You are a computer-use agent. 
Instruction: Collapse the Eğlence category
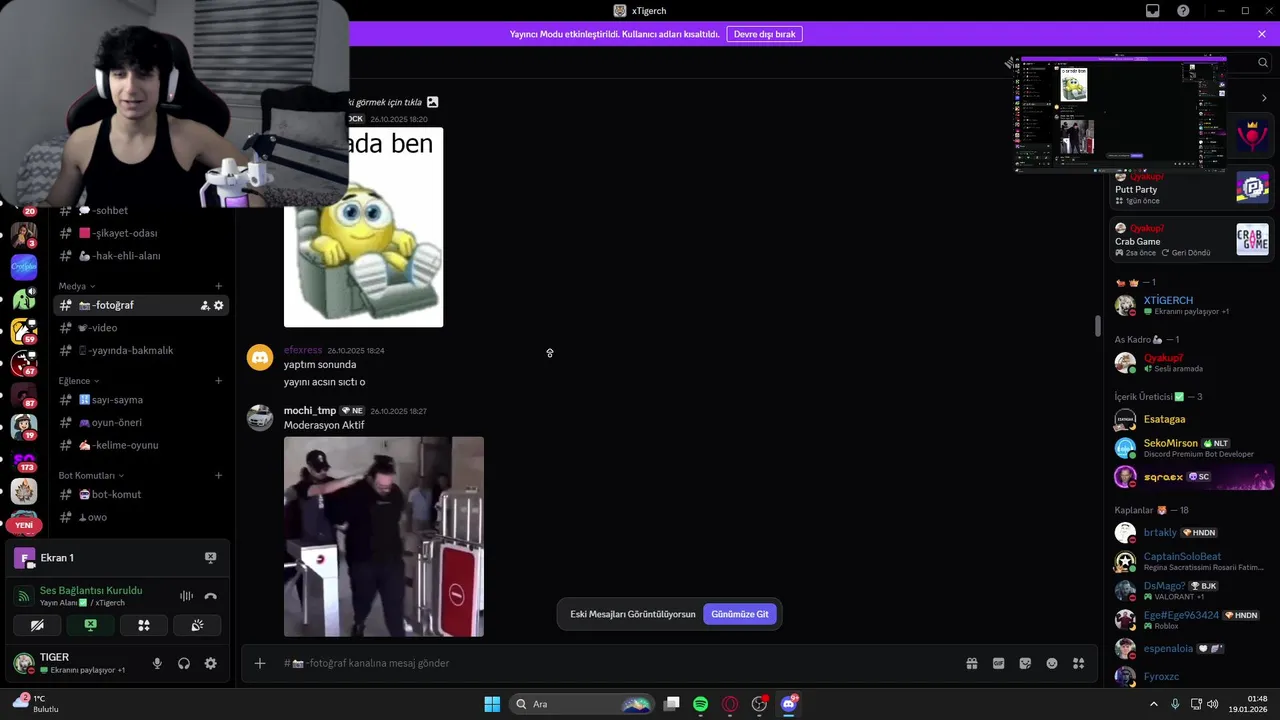coord(80,381)
